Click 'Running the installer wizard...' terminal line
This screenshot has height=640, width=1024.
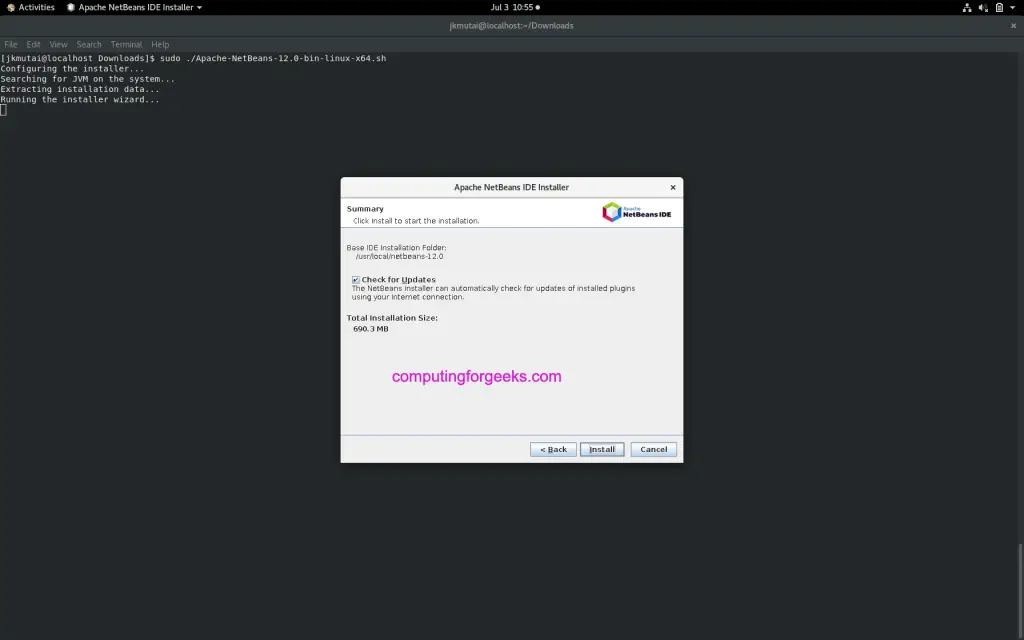[80, 100]
